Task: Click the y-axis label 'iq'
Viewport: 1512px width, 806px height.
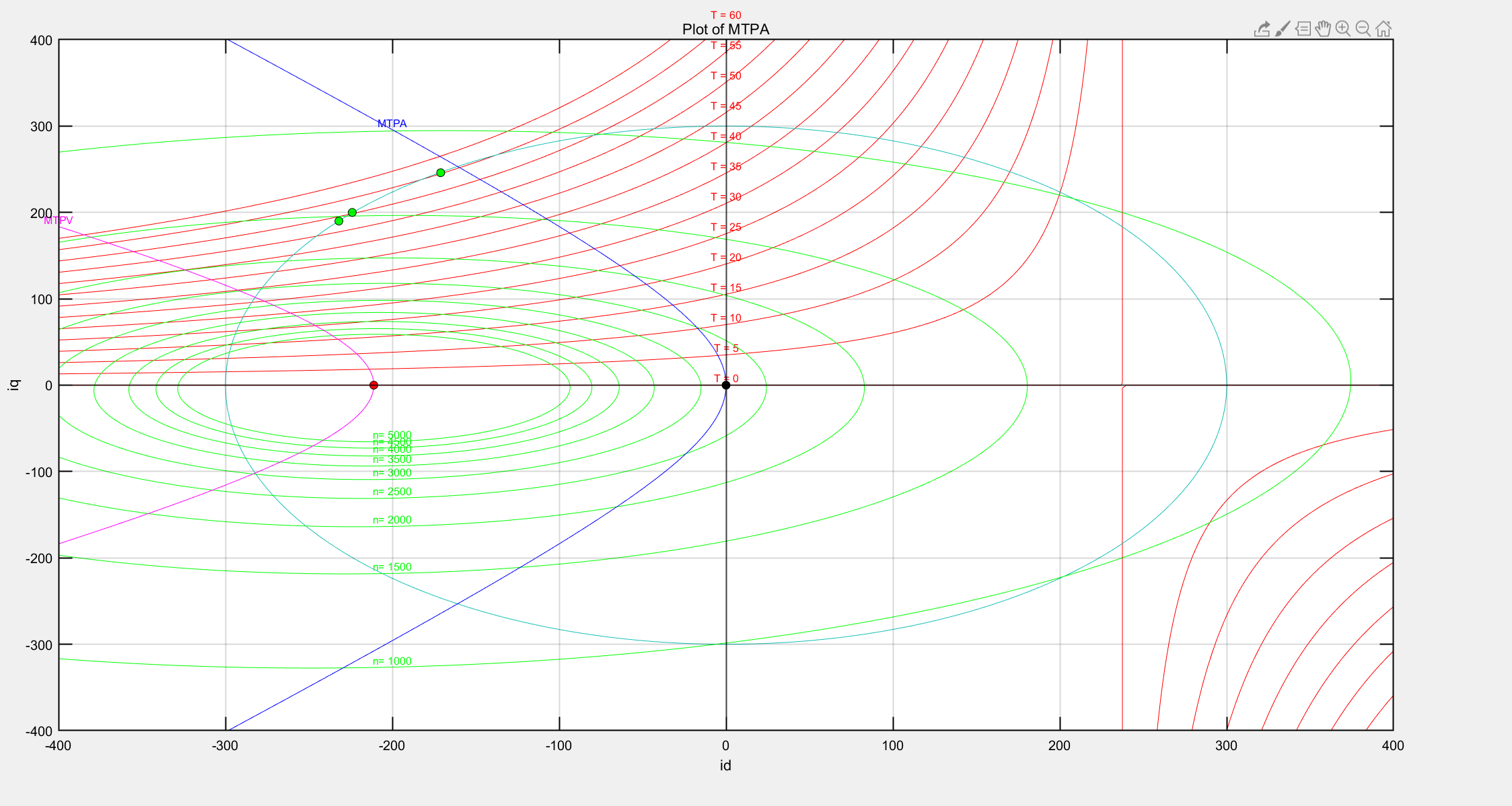Action: [x=13, y=385]
